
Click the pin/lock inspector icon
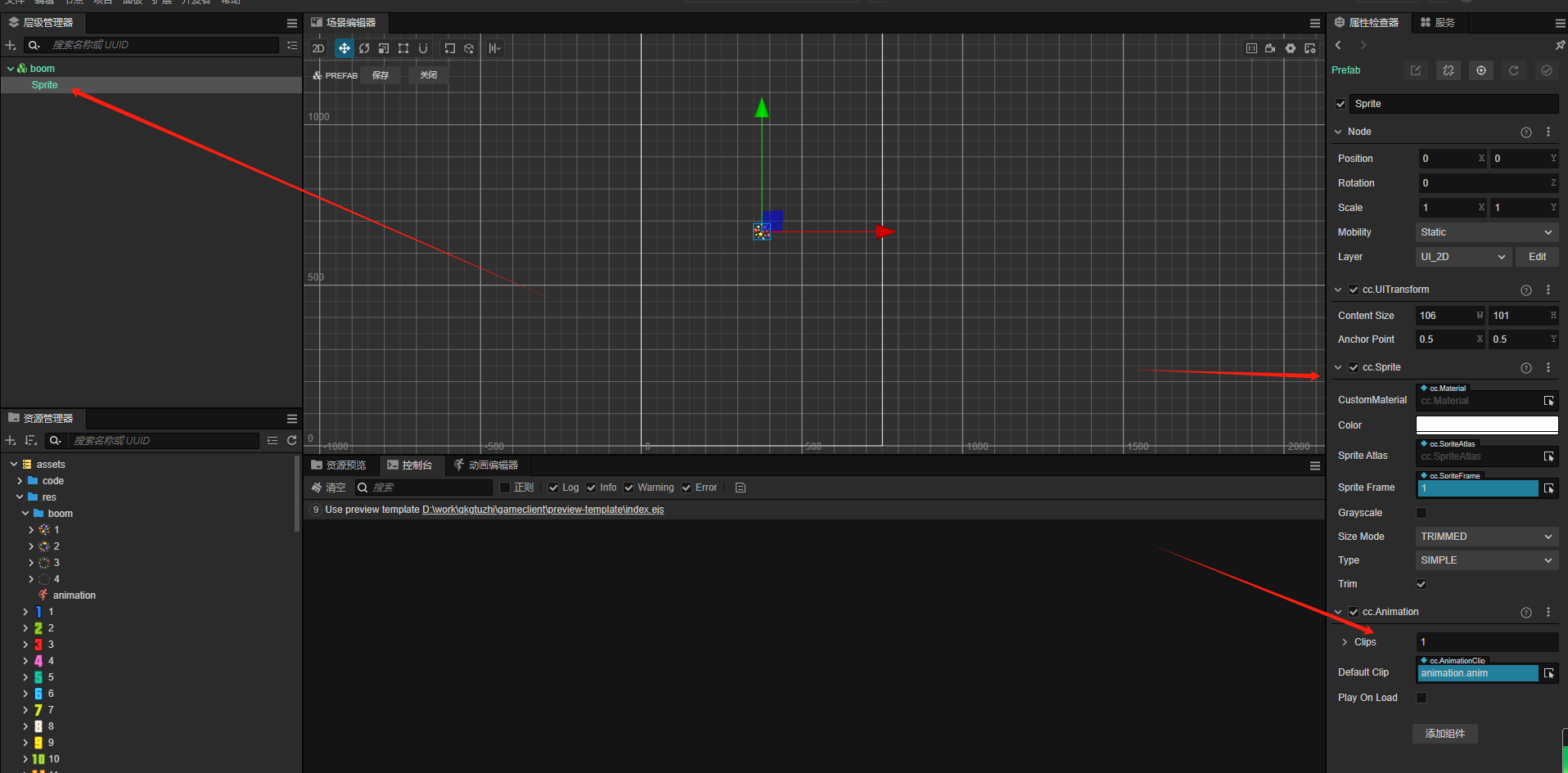1560,45
